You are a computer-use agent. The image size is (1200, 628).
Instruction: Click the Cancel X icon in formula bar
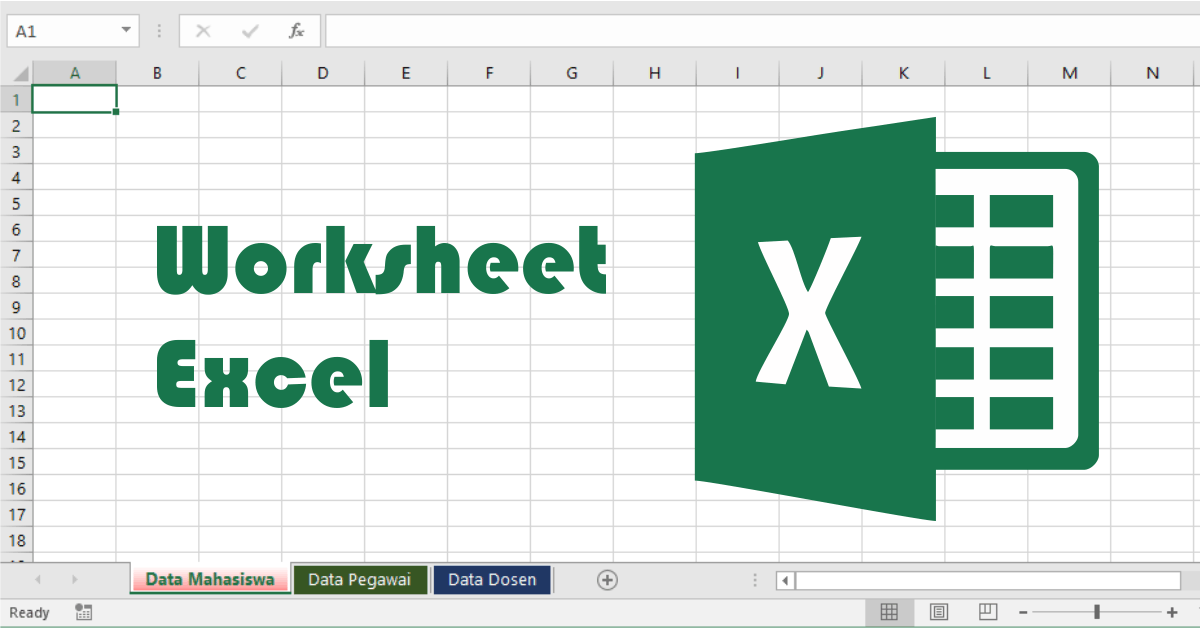[204, 31]
